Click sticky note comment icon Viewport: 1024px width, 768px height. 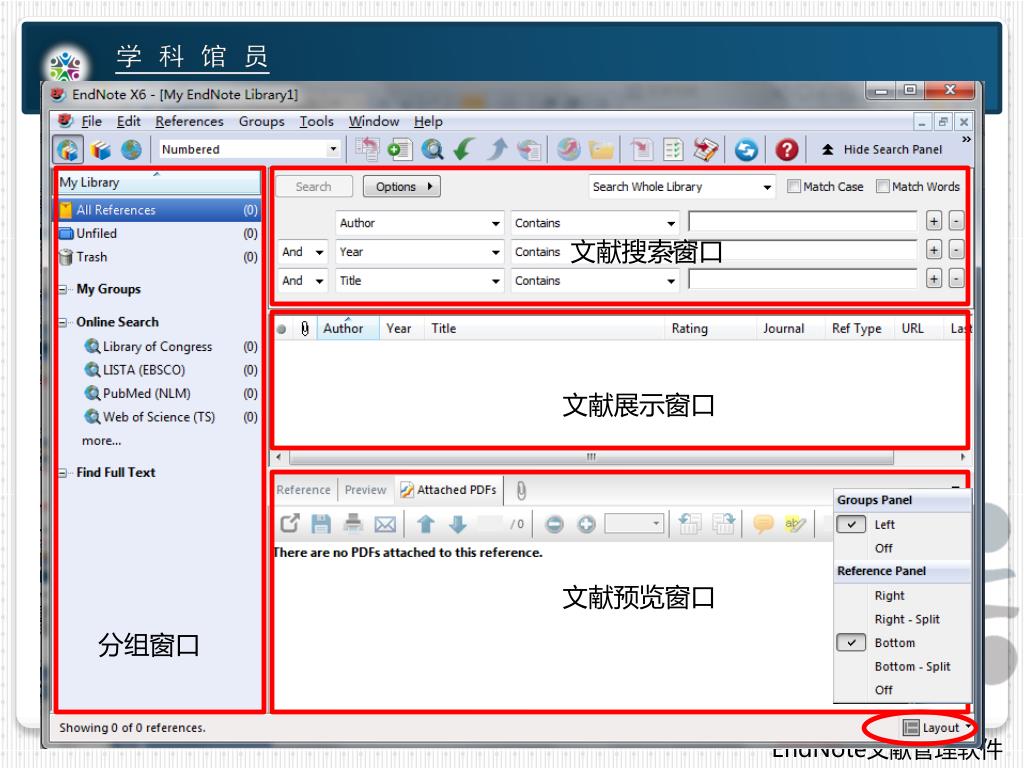[763, 524]
